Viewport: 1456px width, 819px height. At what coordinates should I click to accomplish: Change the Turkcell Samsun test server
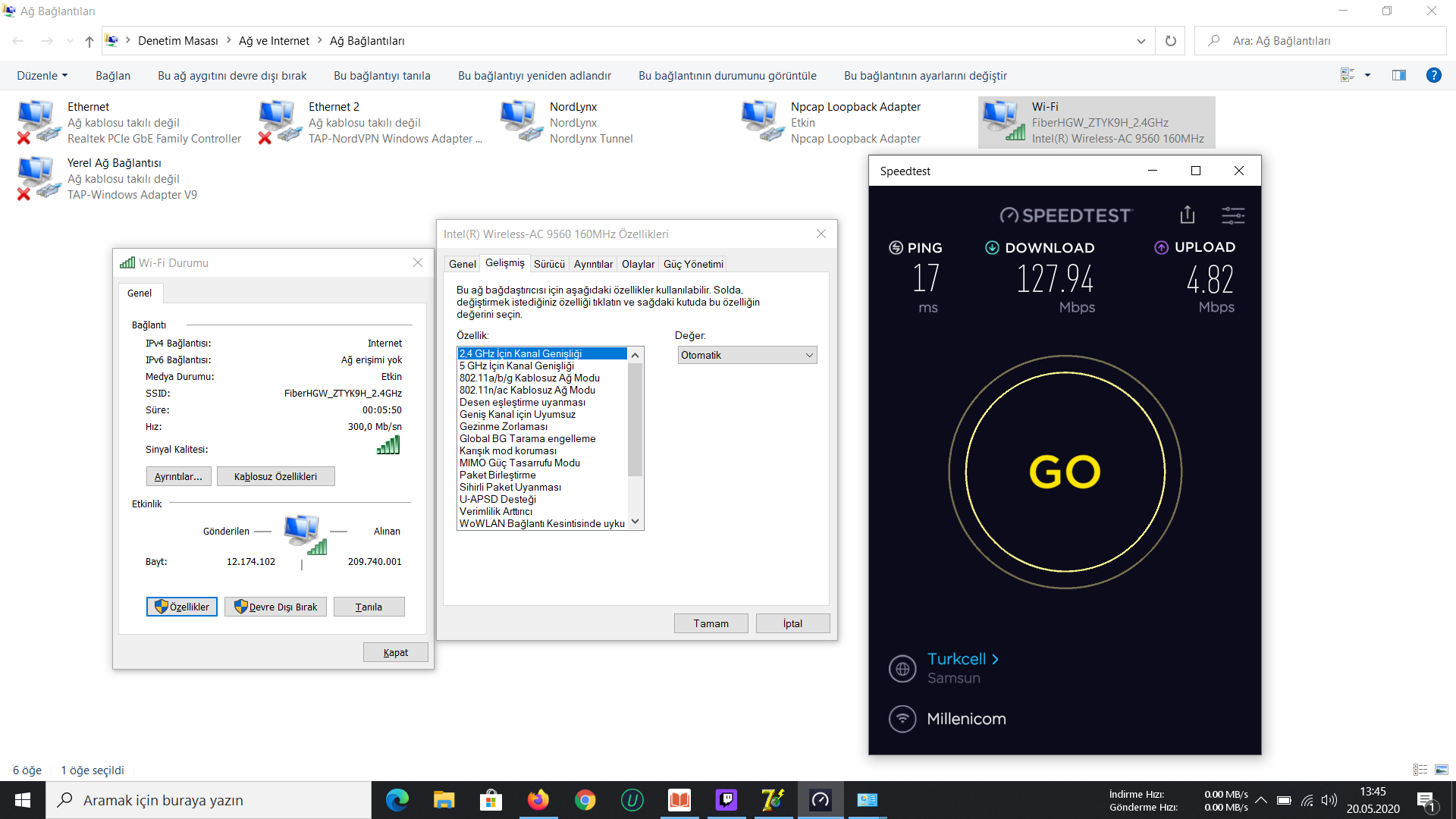(x=962, y=659)
